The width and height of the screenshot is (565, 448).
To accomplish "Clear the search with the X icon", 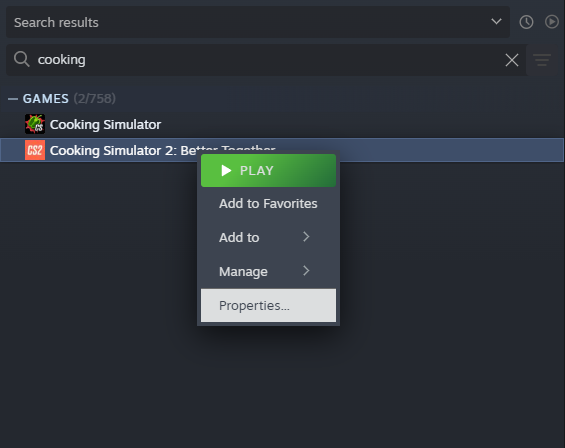I will (x=512, y=60).
